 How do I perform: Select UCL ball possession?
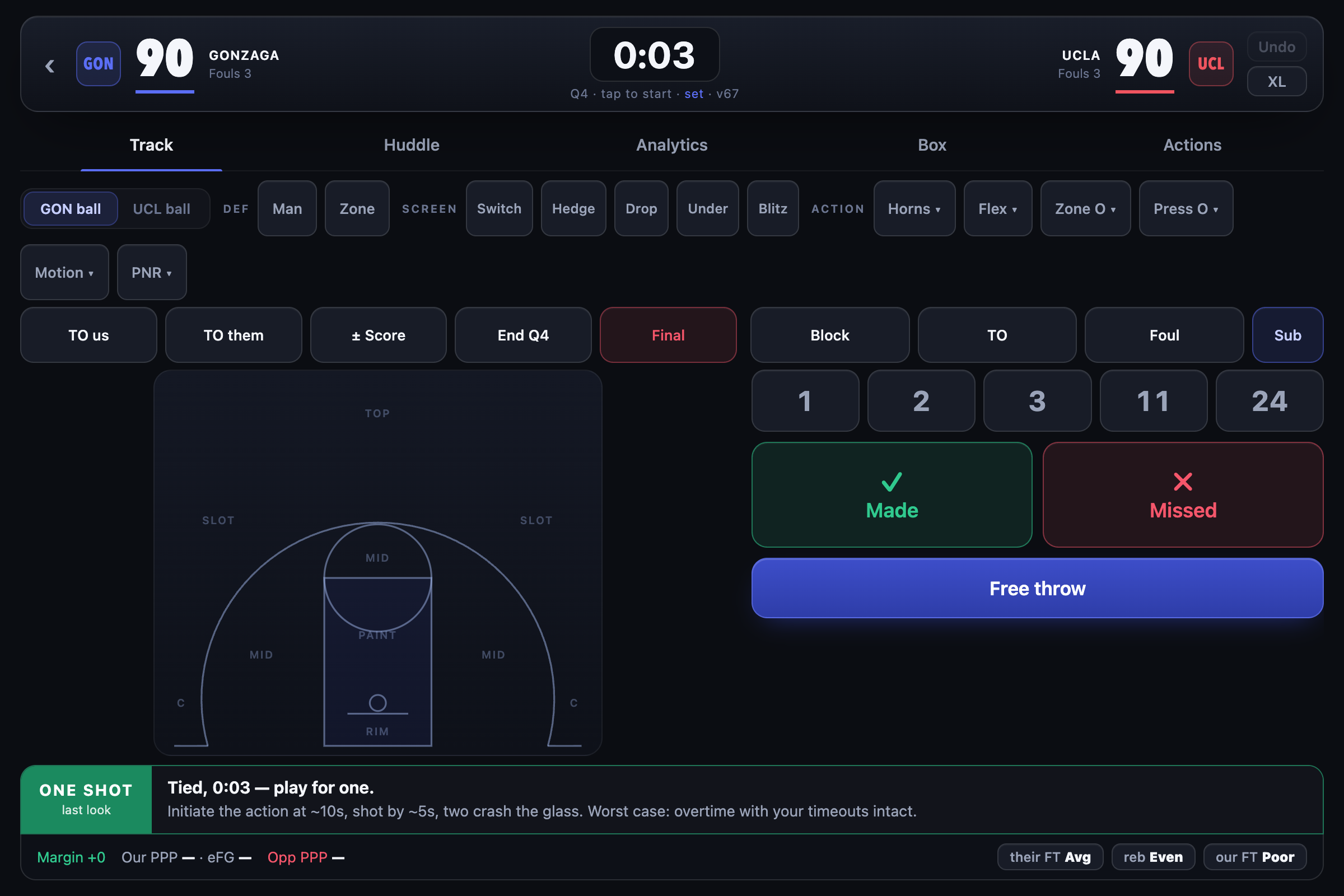point(162,208)
